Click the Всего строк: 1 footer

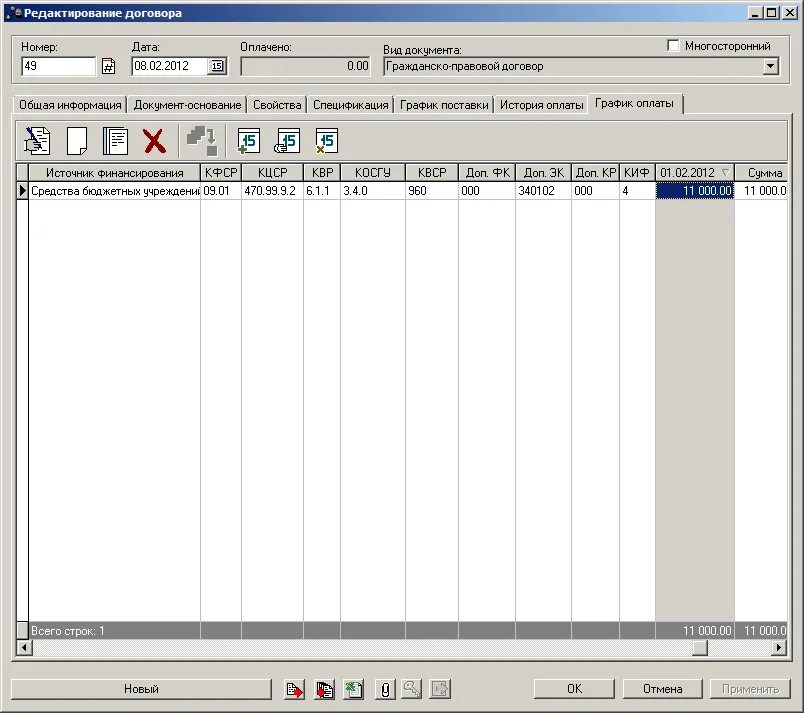[x=67, y=630]
